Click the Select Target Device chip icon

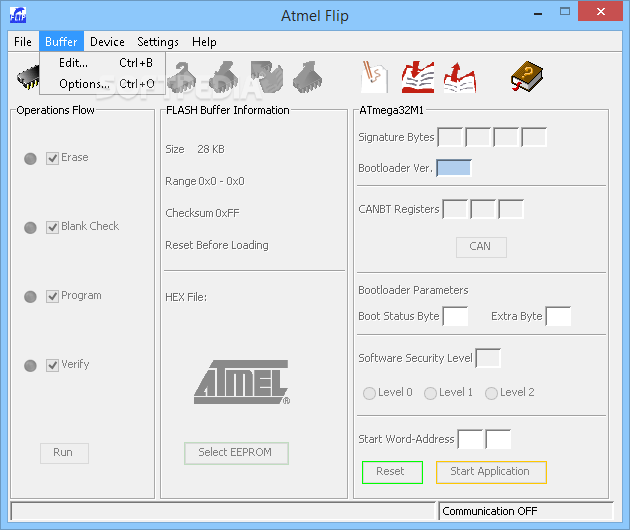[x=28, y=77]
